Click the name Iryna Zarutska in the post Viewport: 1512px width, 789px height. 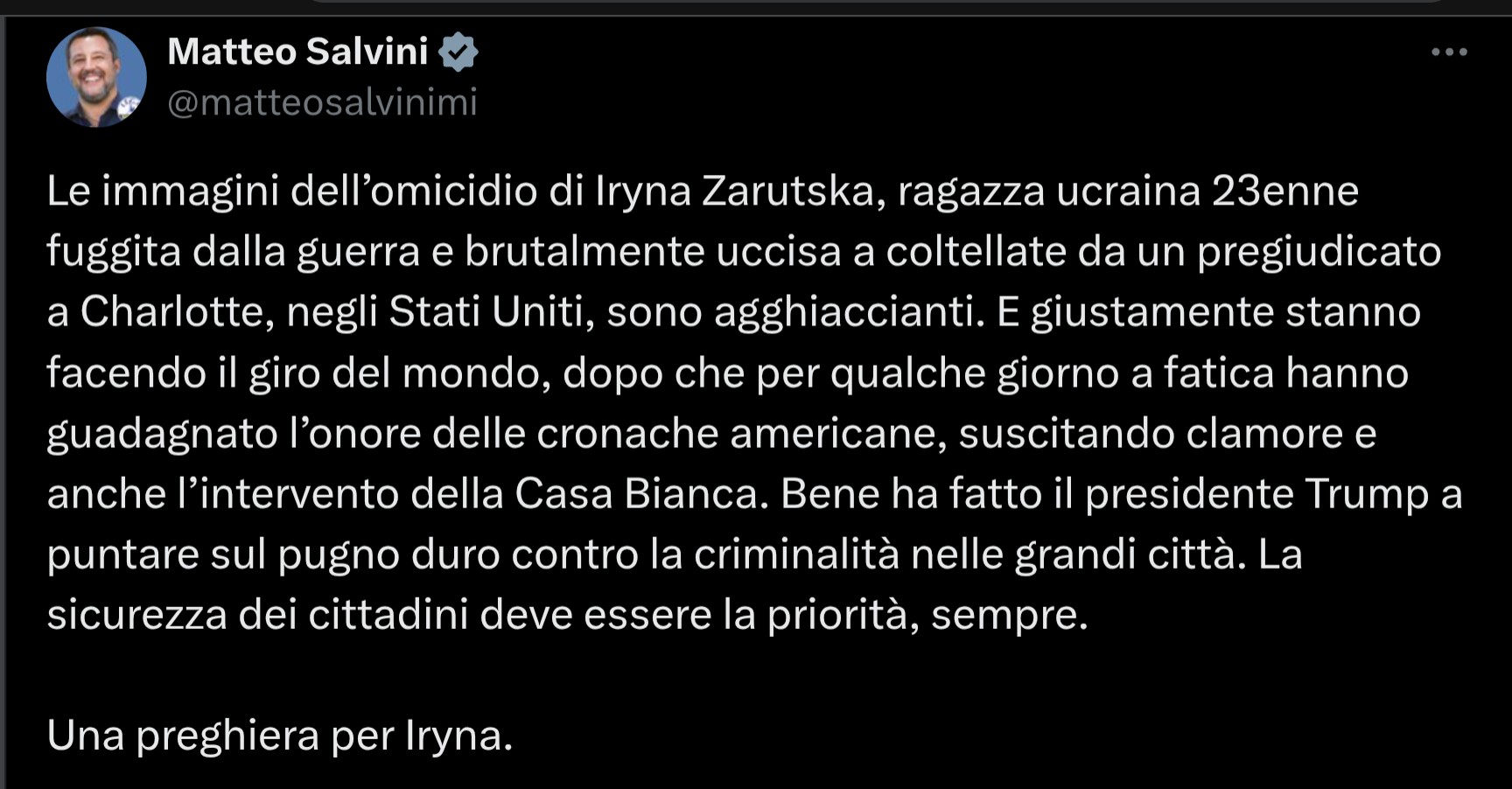click(734, 192)
